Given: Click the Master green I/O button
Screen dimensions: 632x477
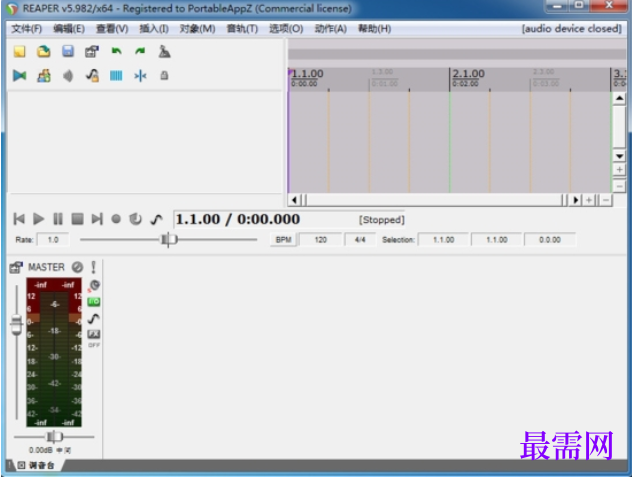Looking at the screenshot, I should (x=94, y=302).
